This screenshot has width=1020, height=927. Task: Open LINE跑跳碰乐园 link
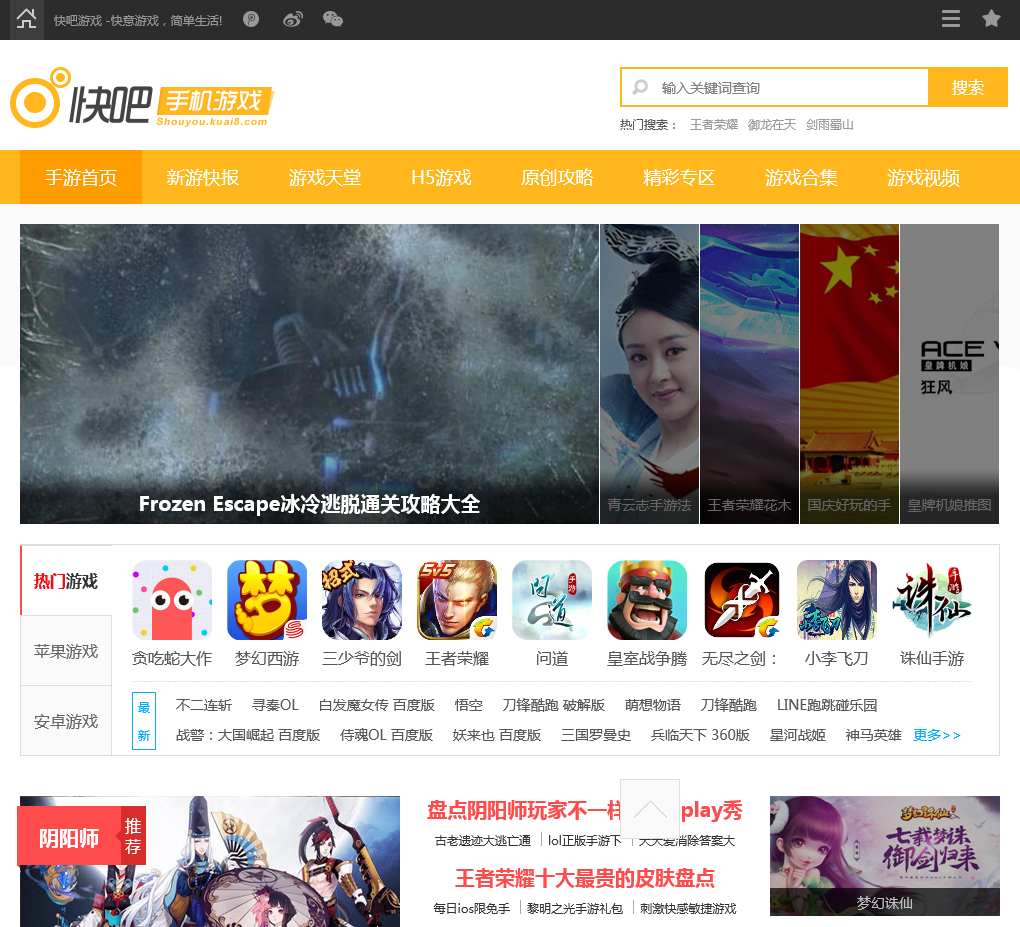pyautogui.click(x=827, y=705)
